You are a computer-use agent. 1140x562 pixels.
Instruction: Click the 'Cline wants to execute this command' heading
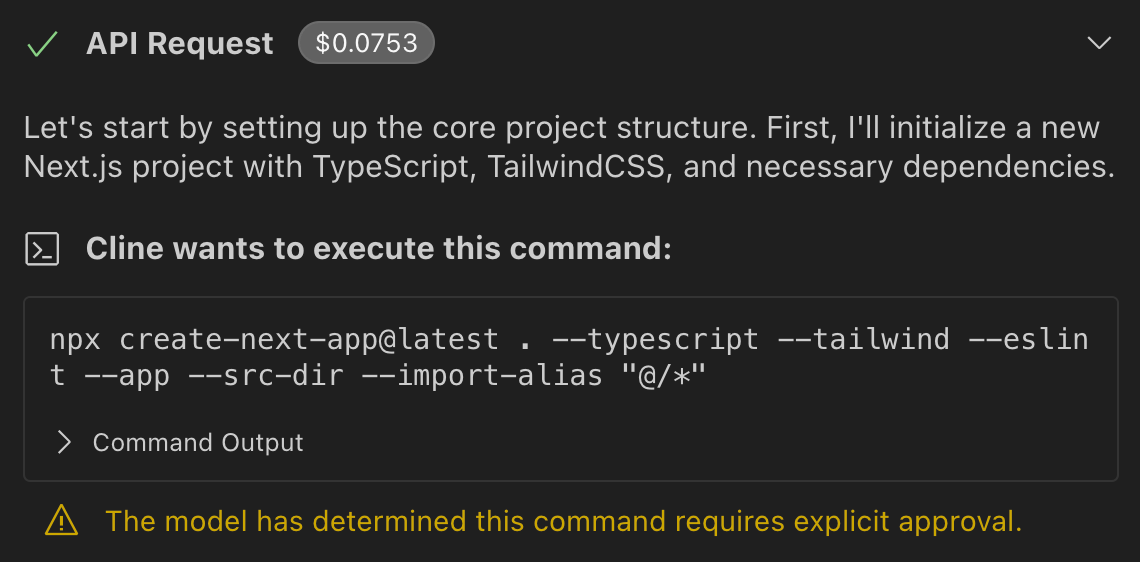pyautogui.click(x=378, y=249)
